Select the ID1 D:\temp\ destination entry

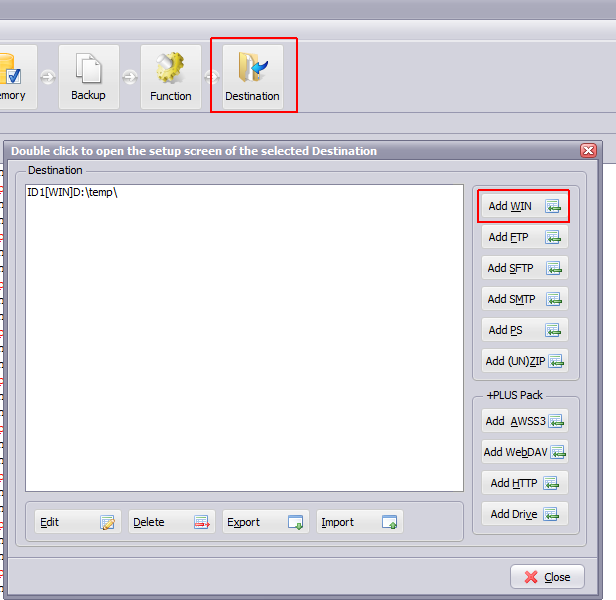click(73, 193)
